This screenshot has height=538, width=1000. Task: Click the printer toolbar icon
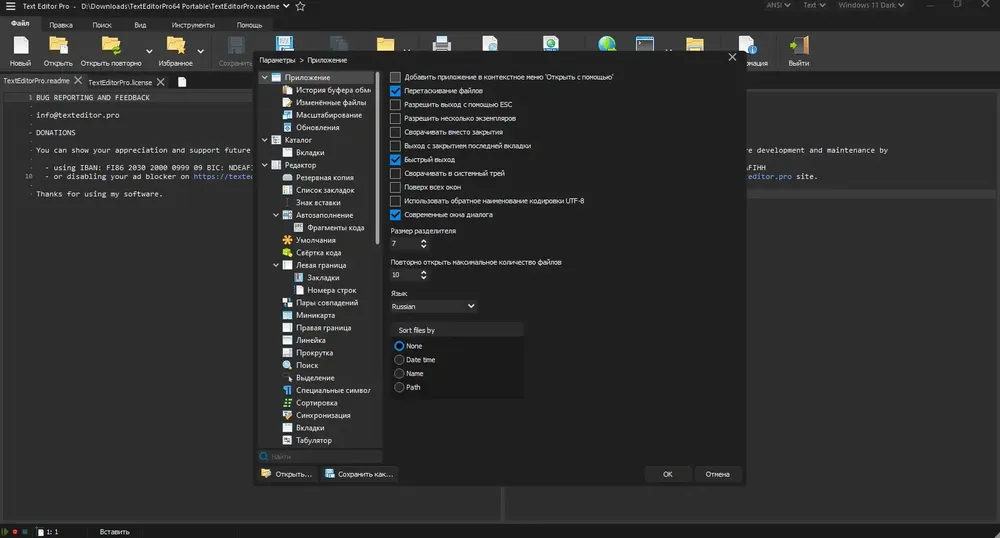click(441, 44)
